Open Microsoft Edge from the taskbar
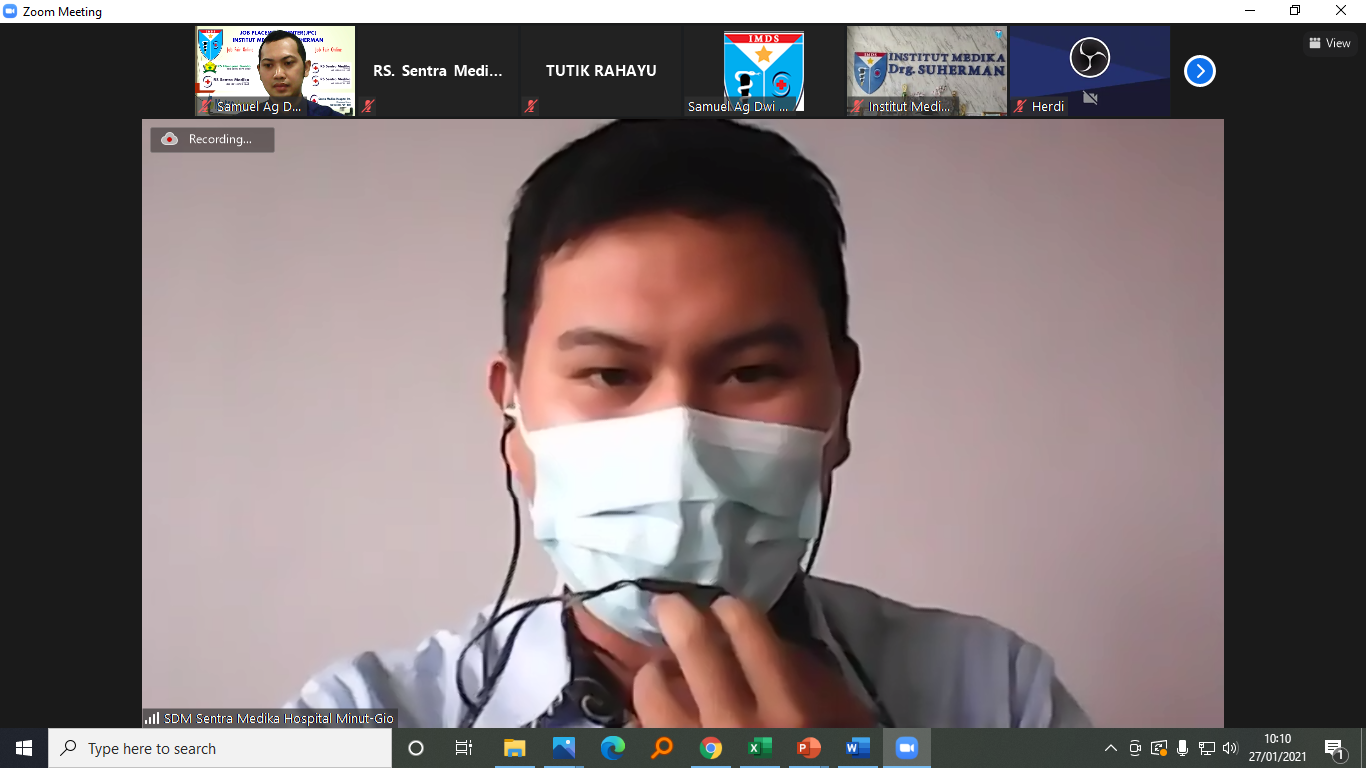The height and width of the screenshot is (768, 1366). [612, 748]
